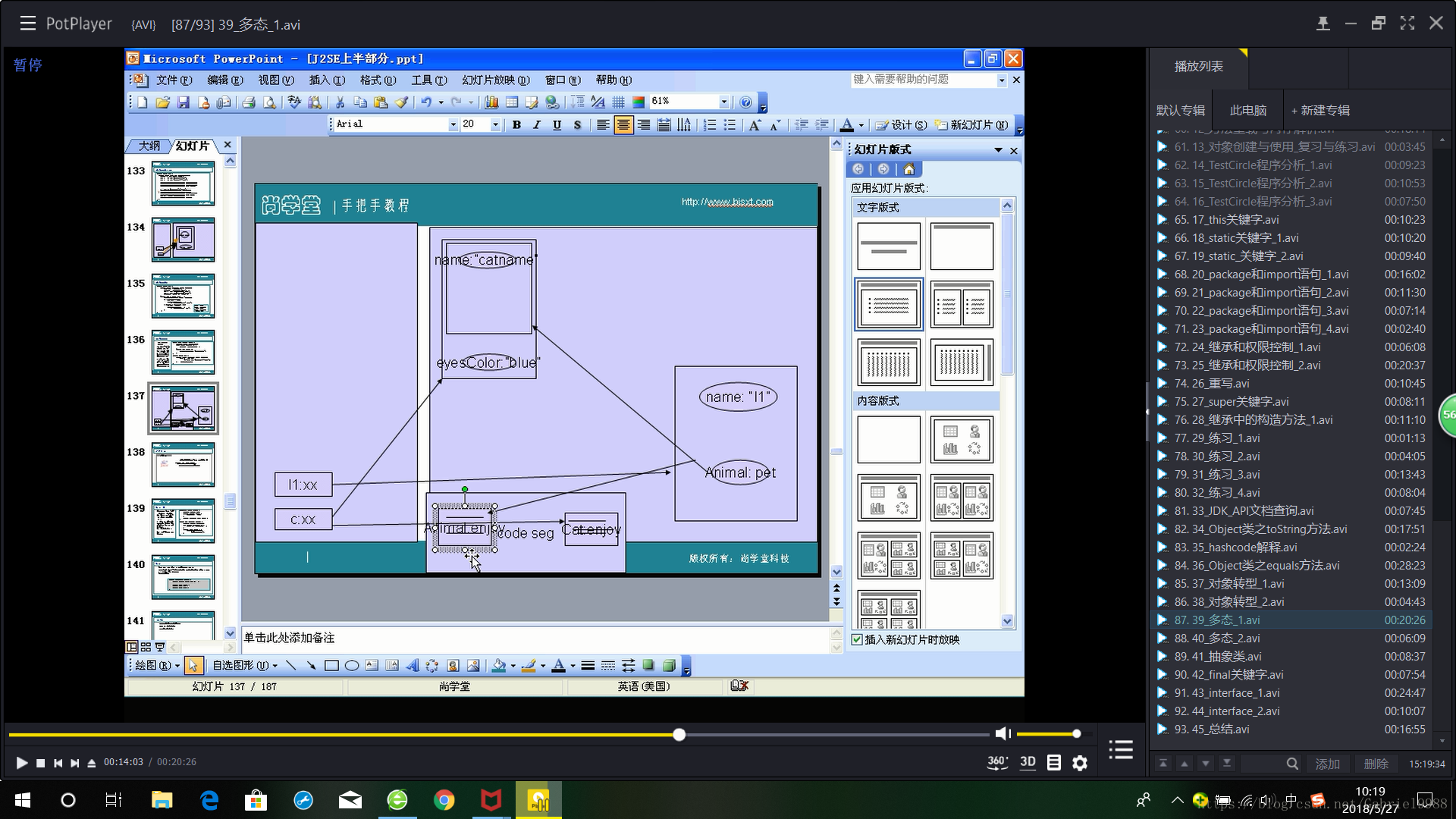Expand the font size 20 dropdown
The image size is (1456, 819).
[x=495, y=124]
